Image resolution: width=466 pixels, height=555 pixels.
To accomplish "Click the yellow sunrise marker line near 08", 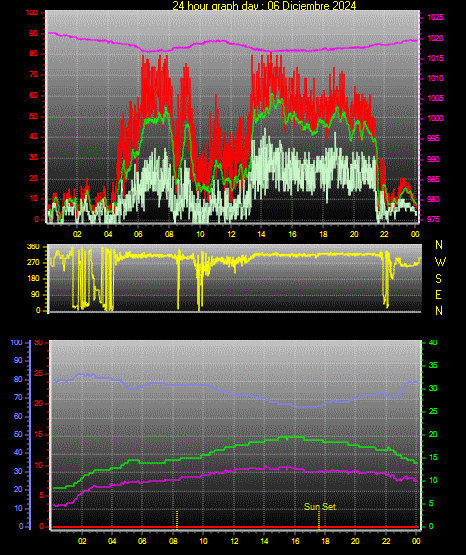I will [x=177, y=520].
